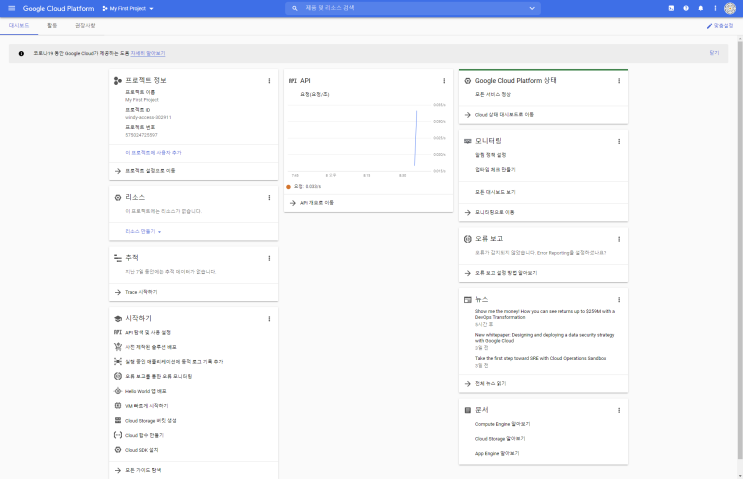Click the 뉴스 card header icon
This screenshot has height=479, width=743.
467,299
